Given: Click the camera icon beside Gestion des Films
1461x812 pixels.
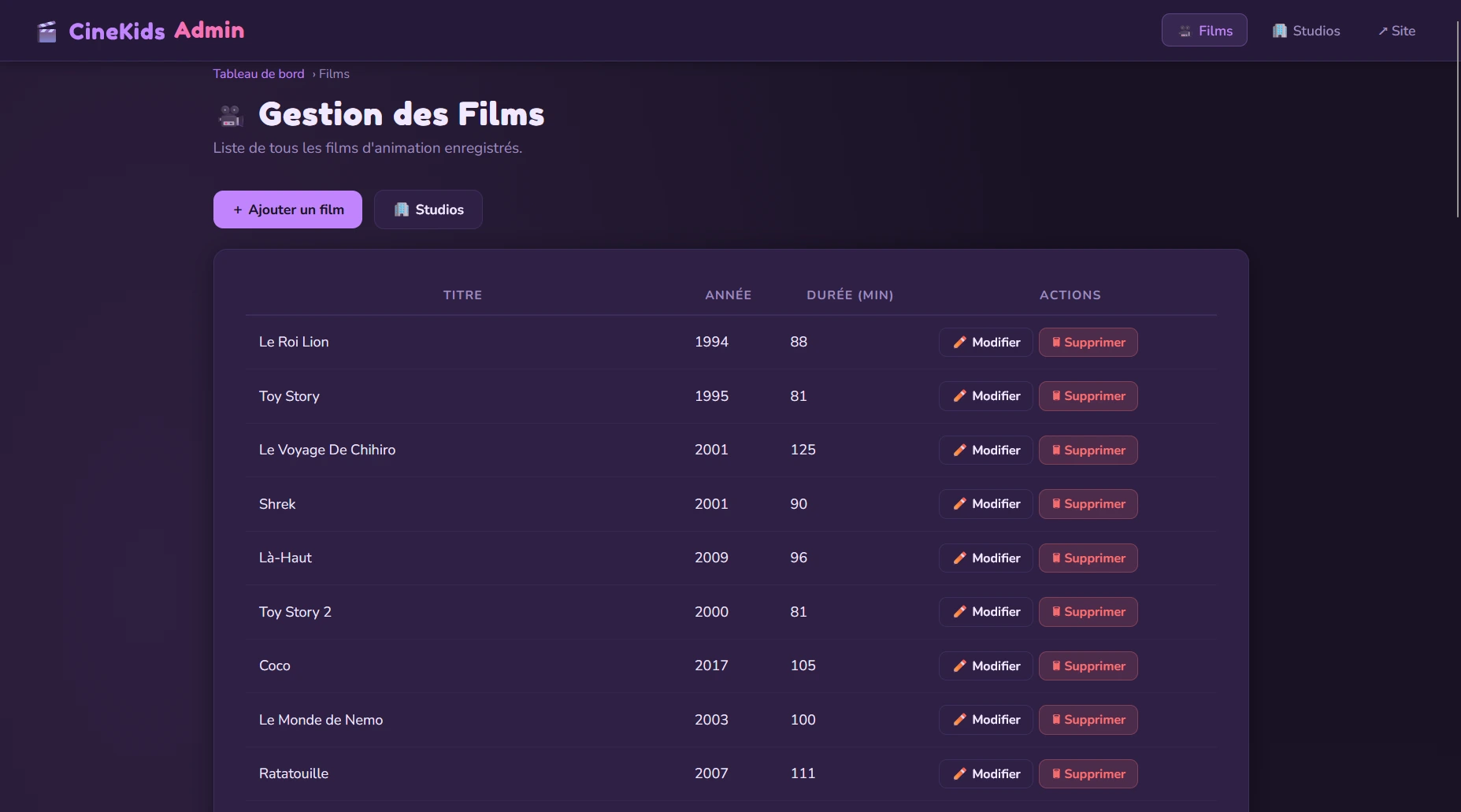Looking at the screenshot, I should pos(231,116).
